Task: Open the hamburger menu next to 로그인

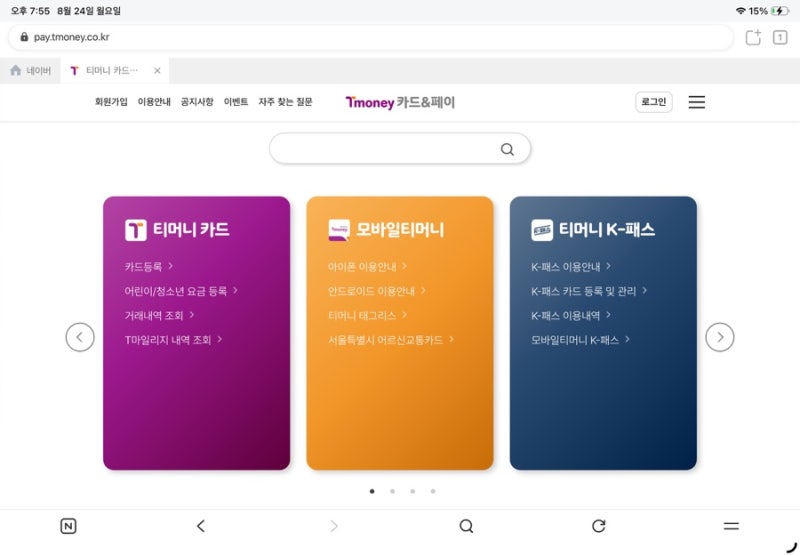Action: [696, 102]
